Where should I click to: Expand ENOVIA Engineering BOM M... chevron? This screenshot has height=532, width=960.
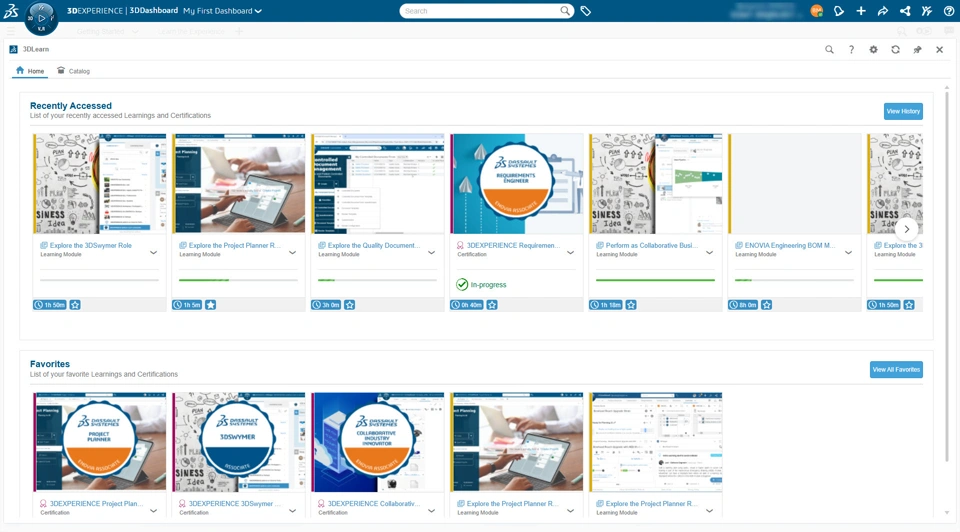849,252
